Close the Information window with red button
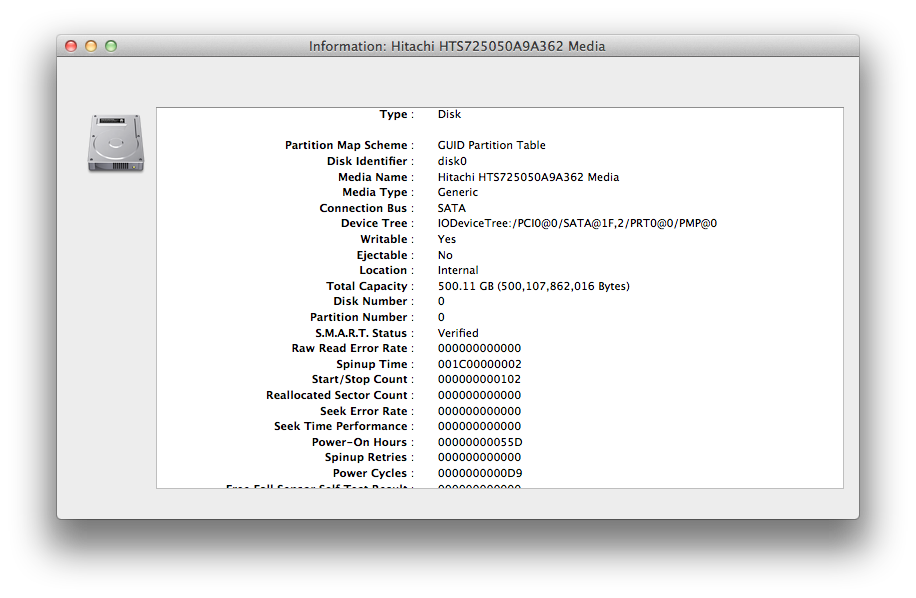The height and width of the screenshot is (598, 916). click(x=71, y=46)
